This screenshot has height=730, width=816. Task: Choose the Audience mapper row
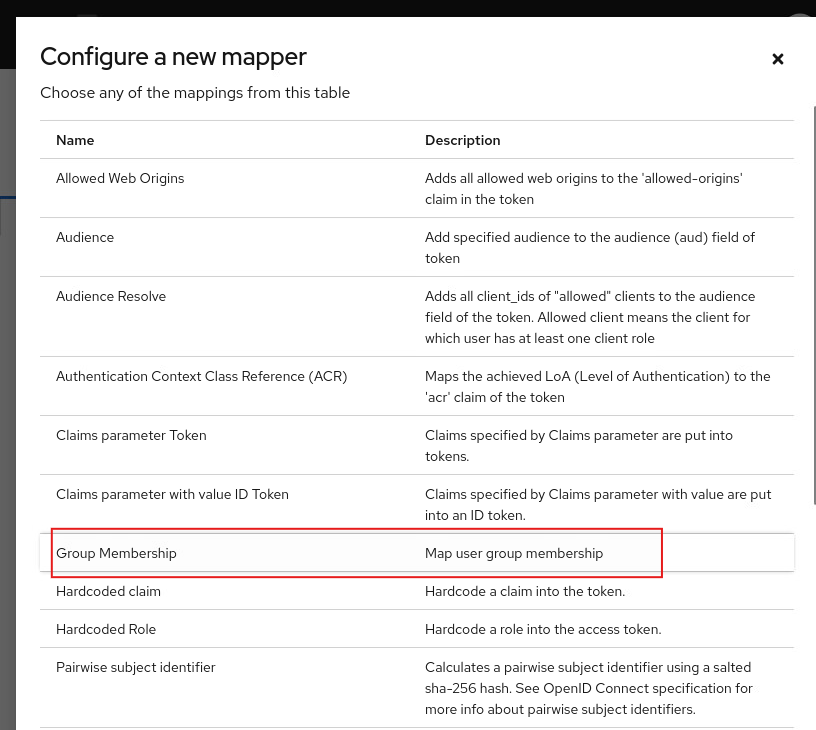pyautogui.click(x=417, y=247)
